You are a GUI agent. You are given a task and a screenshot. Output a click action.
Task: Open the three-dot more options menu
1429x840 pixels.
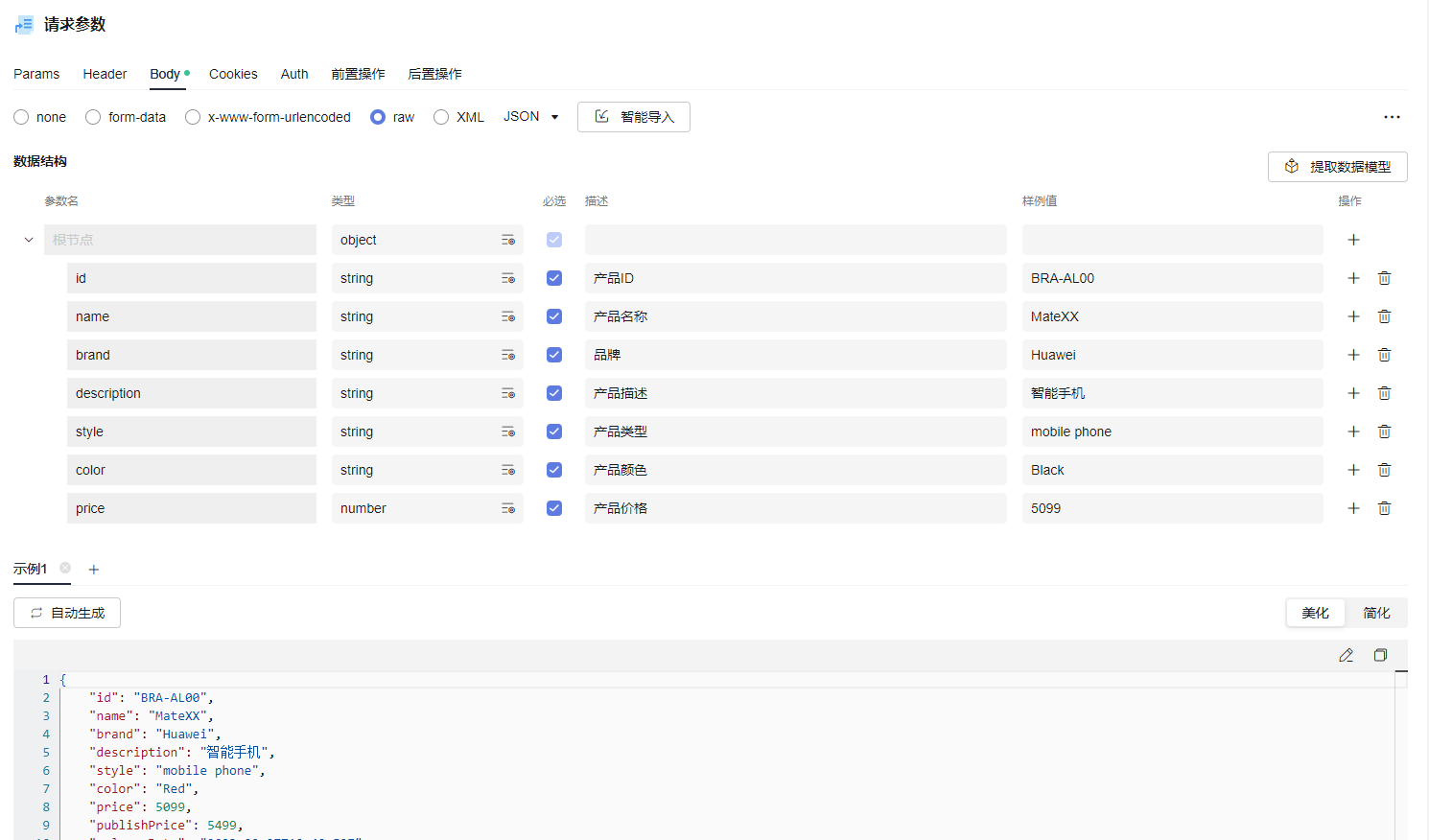(x=1392, y=117)
